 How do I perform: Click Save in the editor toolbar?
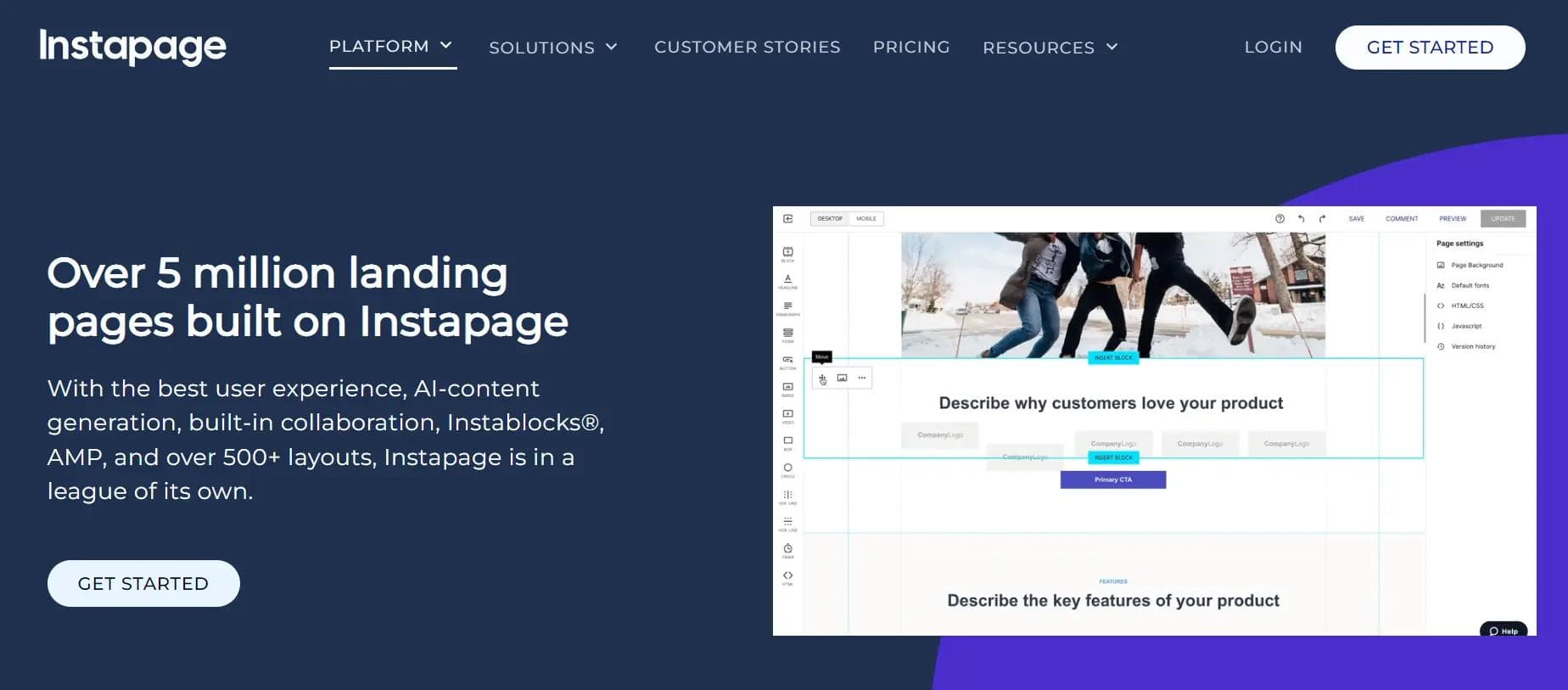[x=1357, y=219]
